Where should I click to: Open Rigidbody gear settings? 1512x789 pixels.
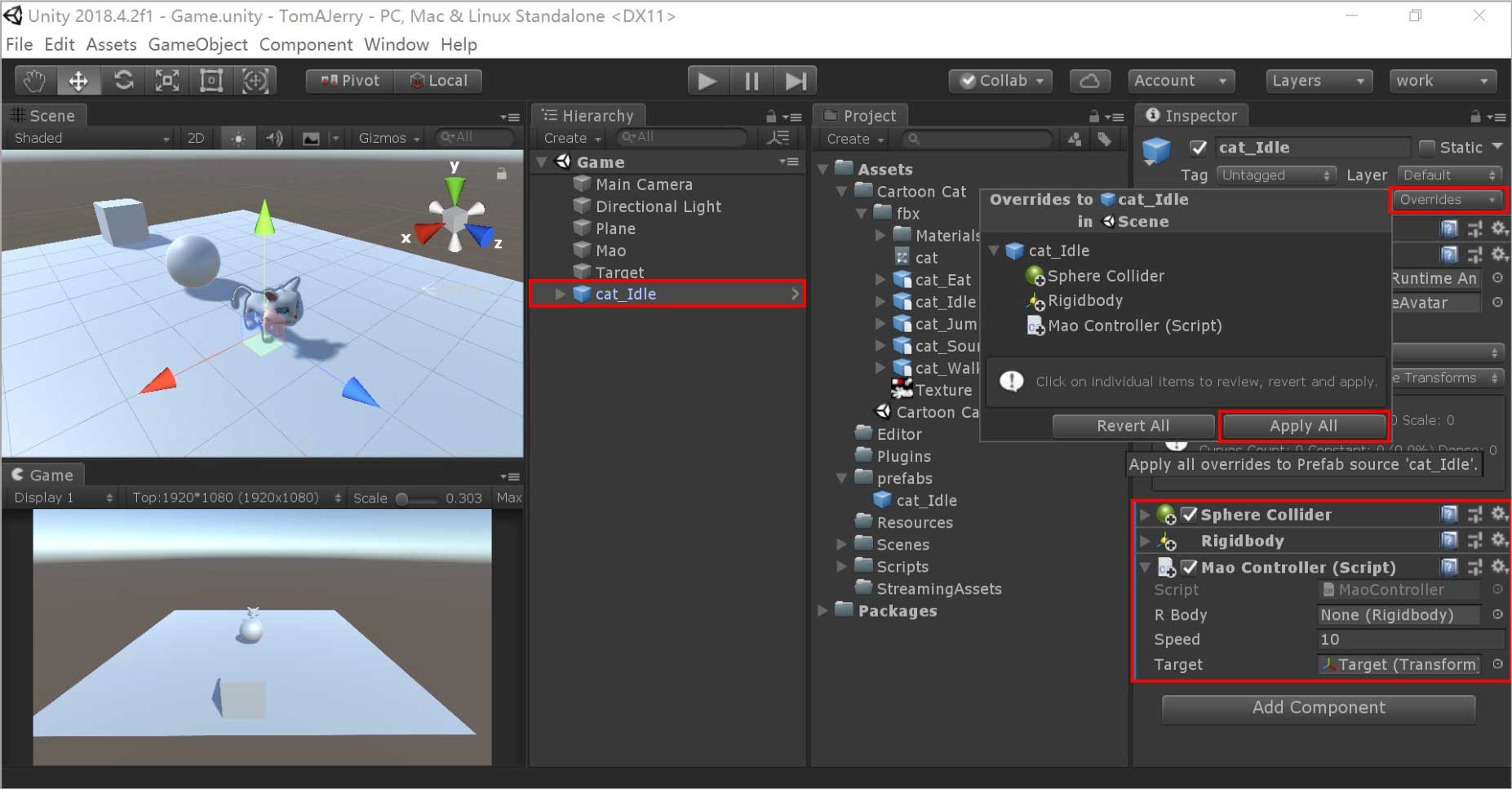(x=1499, y=540)
